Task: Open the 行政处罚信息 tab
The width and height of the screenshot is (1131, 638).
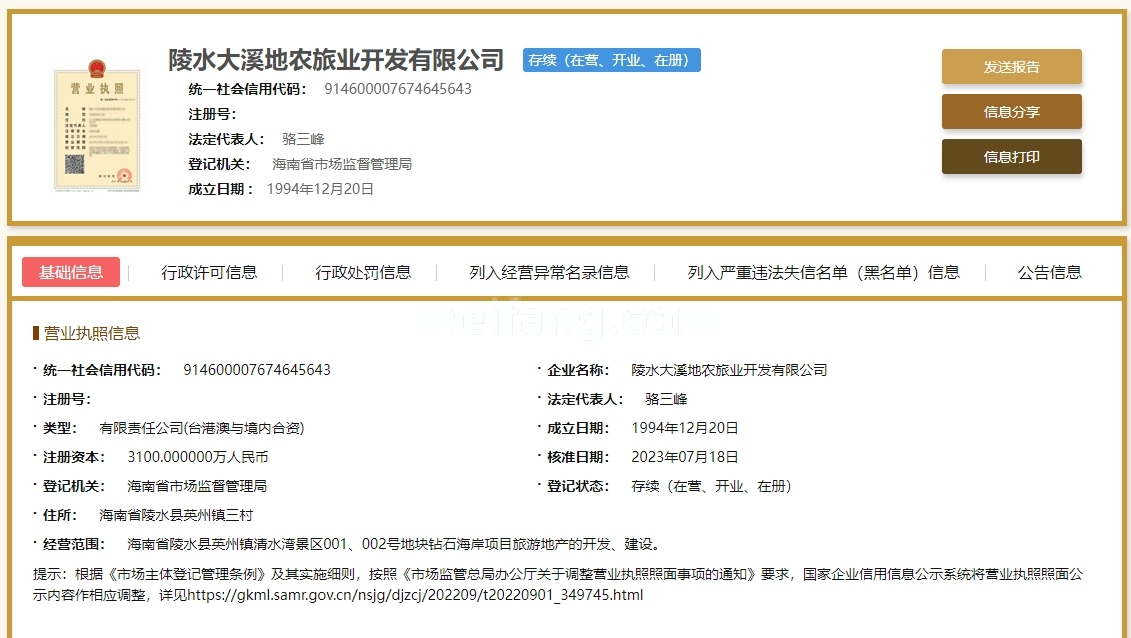Action: [363, 272]
